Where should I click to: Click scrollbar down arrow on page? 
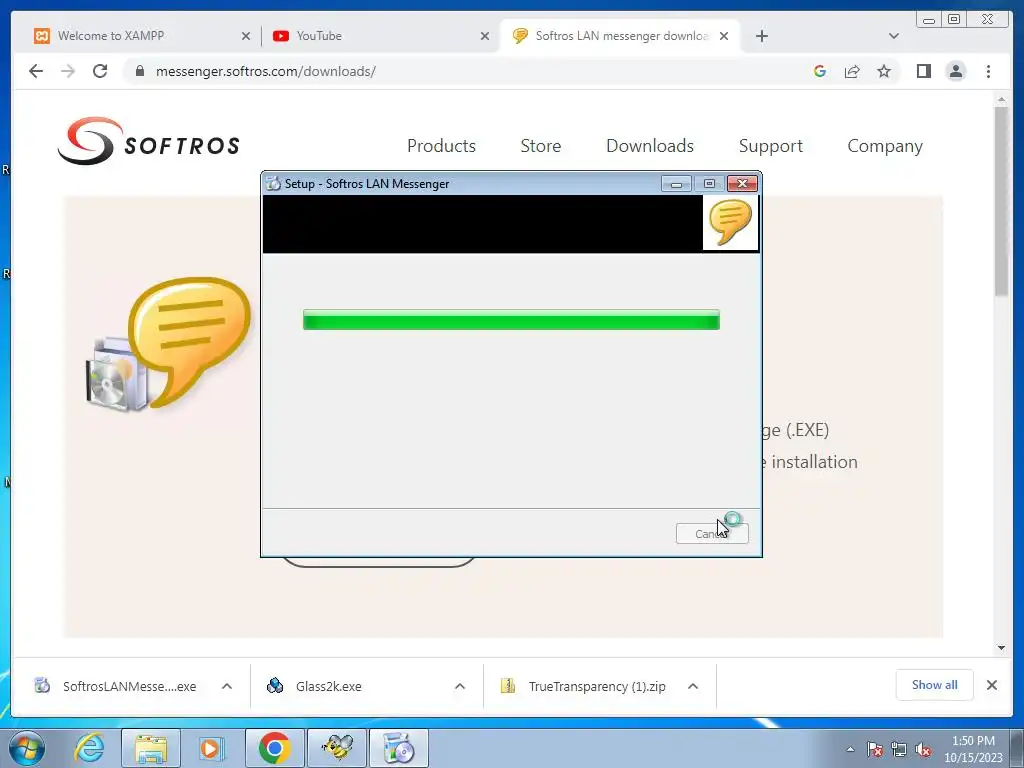click(x=1001, y=648)
